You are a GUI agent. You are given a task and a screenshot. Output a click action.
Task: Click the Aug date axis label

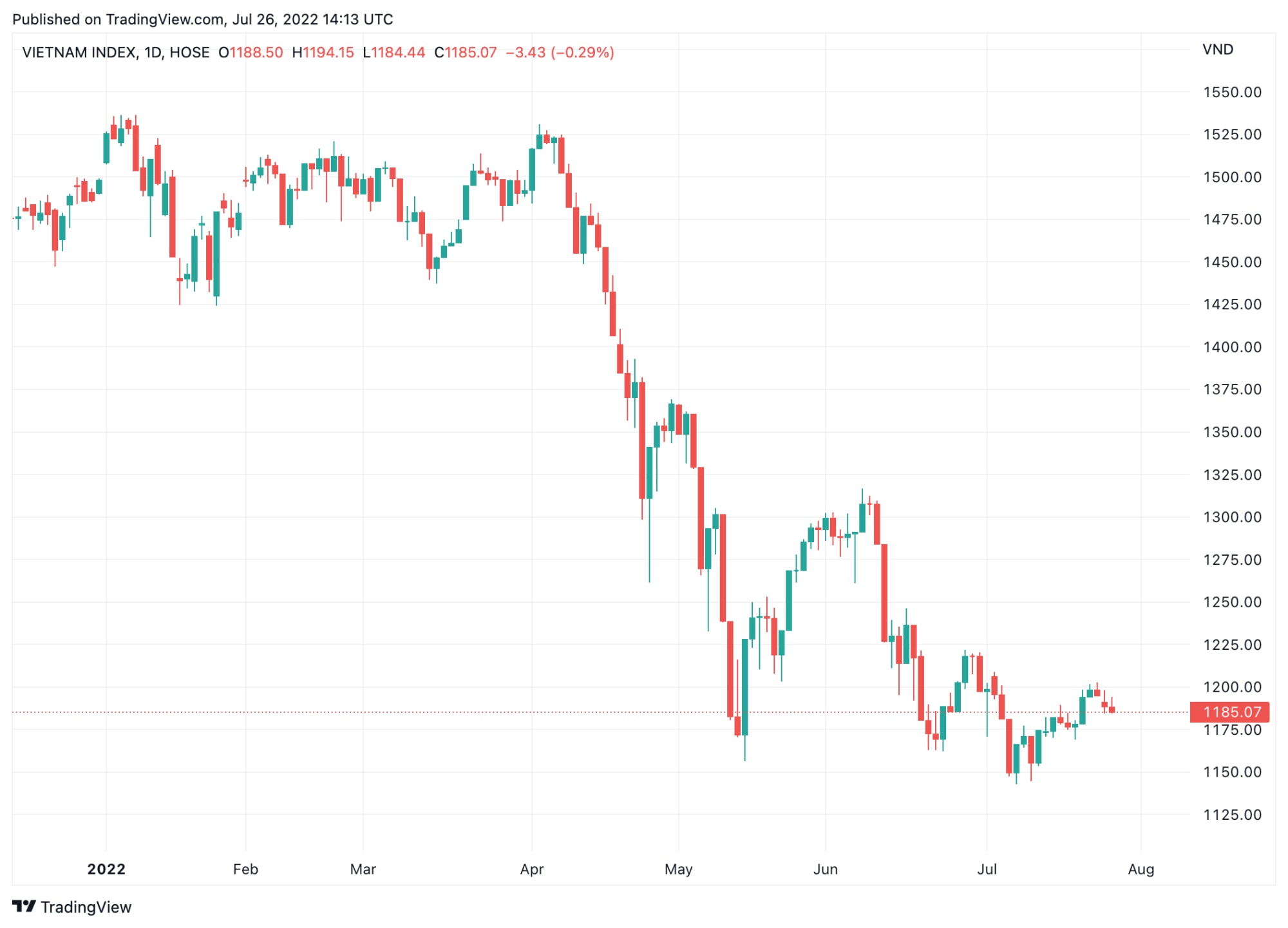tap(1141, 869)
